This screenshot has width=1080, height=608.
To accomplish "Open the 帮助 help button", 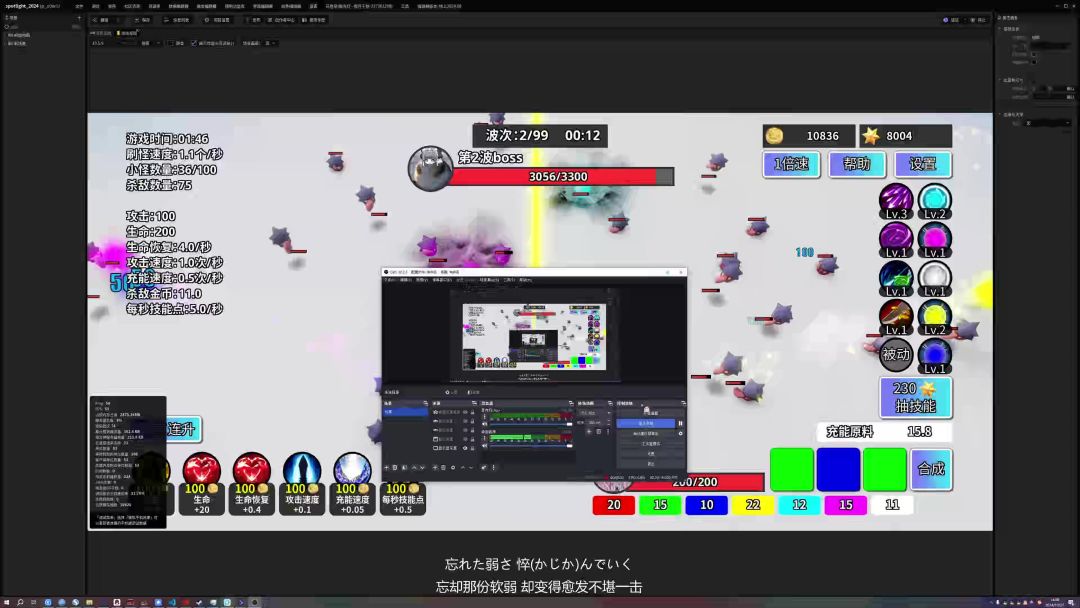I will 856,165.
